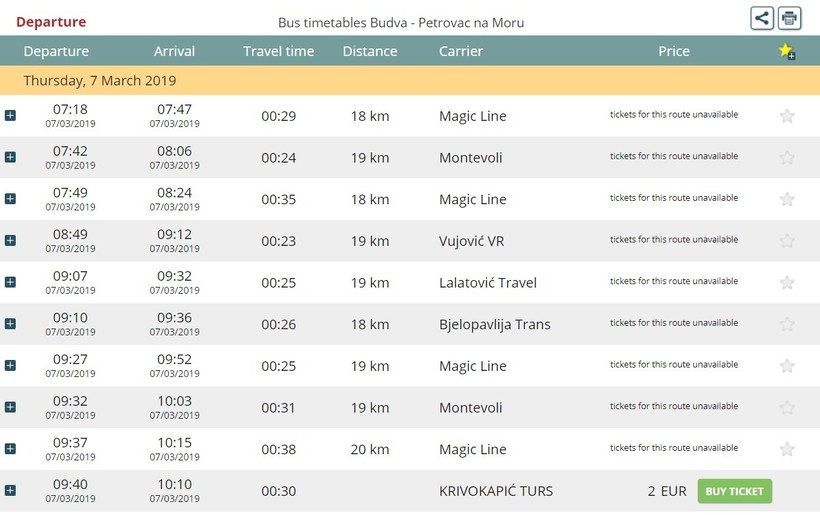
Task: Click the print timetable icon
Action: click(x=789, y=19)
